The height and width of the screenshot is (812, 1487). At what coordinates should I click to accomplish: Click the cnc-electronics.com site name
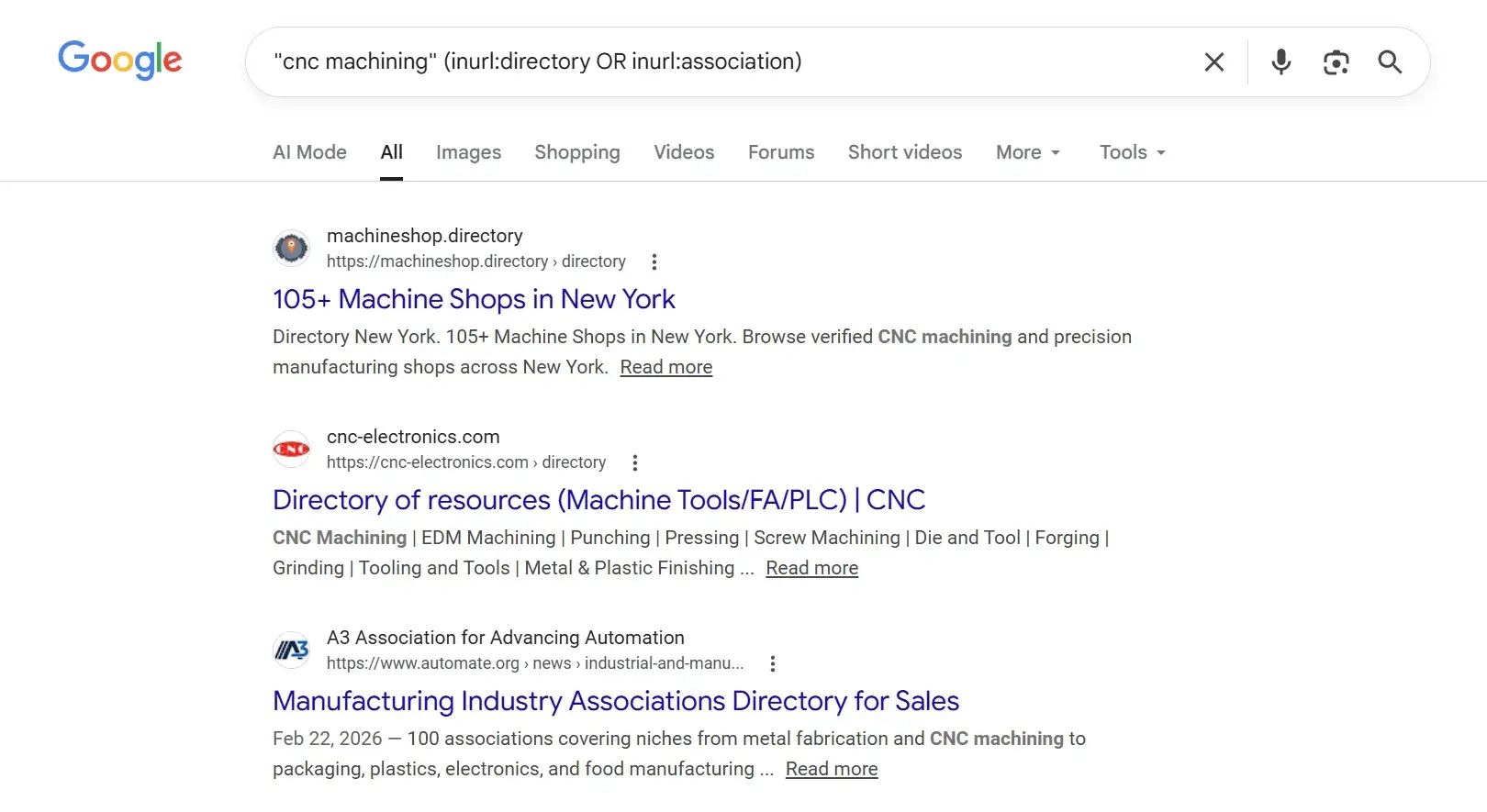coord(413,437)
